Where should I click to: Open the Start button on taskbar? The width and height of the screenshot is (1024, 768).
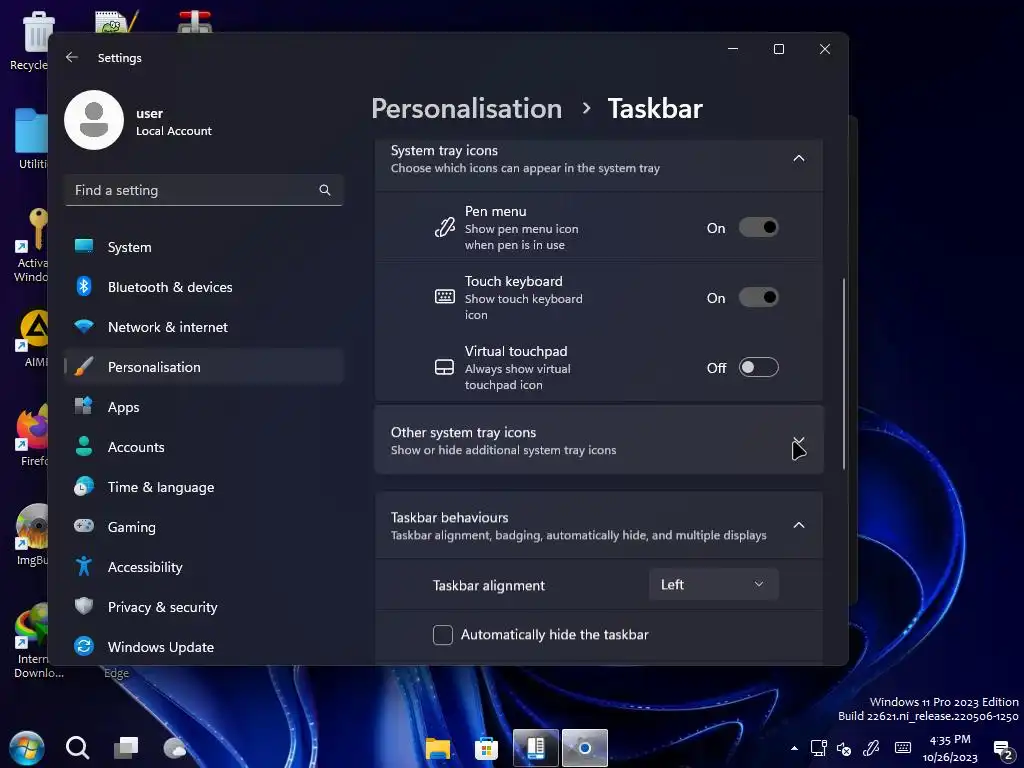coord(27,748)
